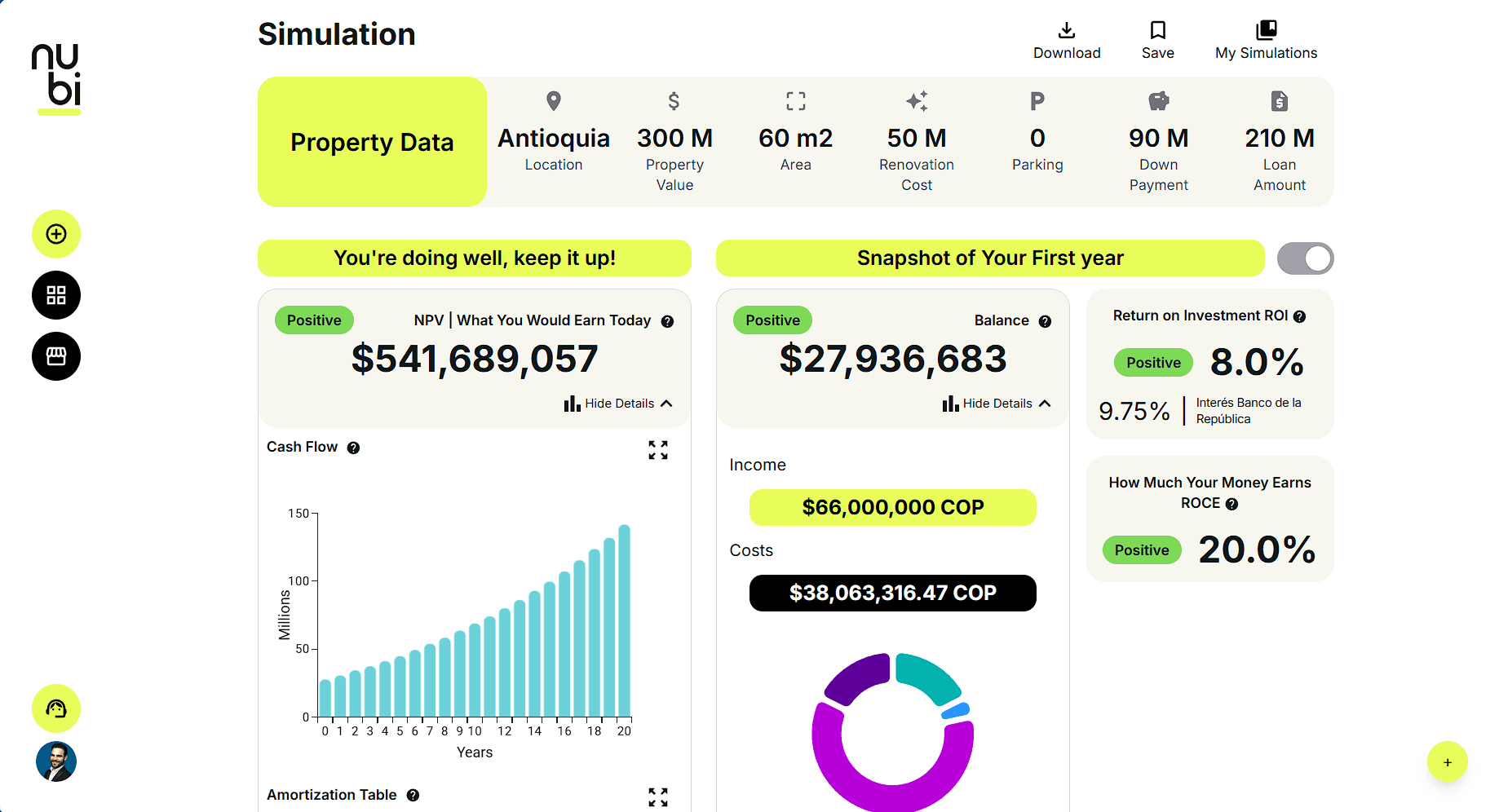Open the ROI help question mark
The image size is (1499, 812).
tap(1300, 316)
